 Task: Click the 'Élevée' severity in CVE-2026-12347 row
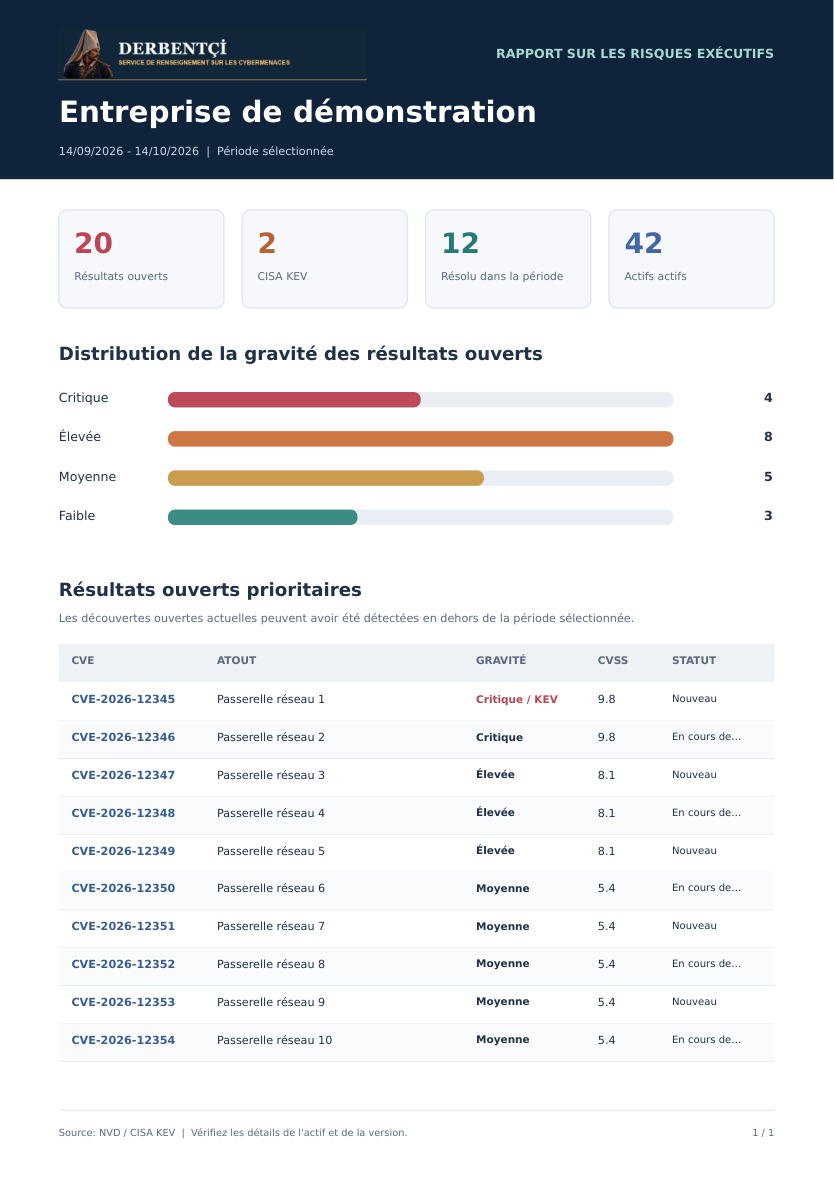[x=496, y=774]
